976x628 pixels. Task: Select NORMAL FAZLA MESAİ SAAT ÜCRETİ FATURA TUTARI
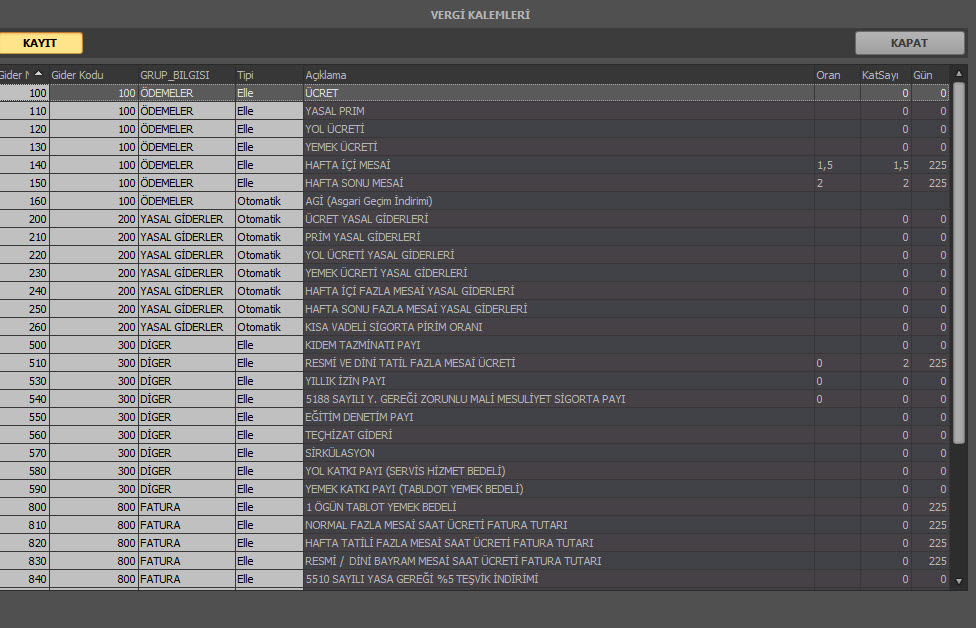558,526
